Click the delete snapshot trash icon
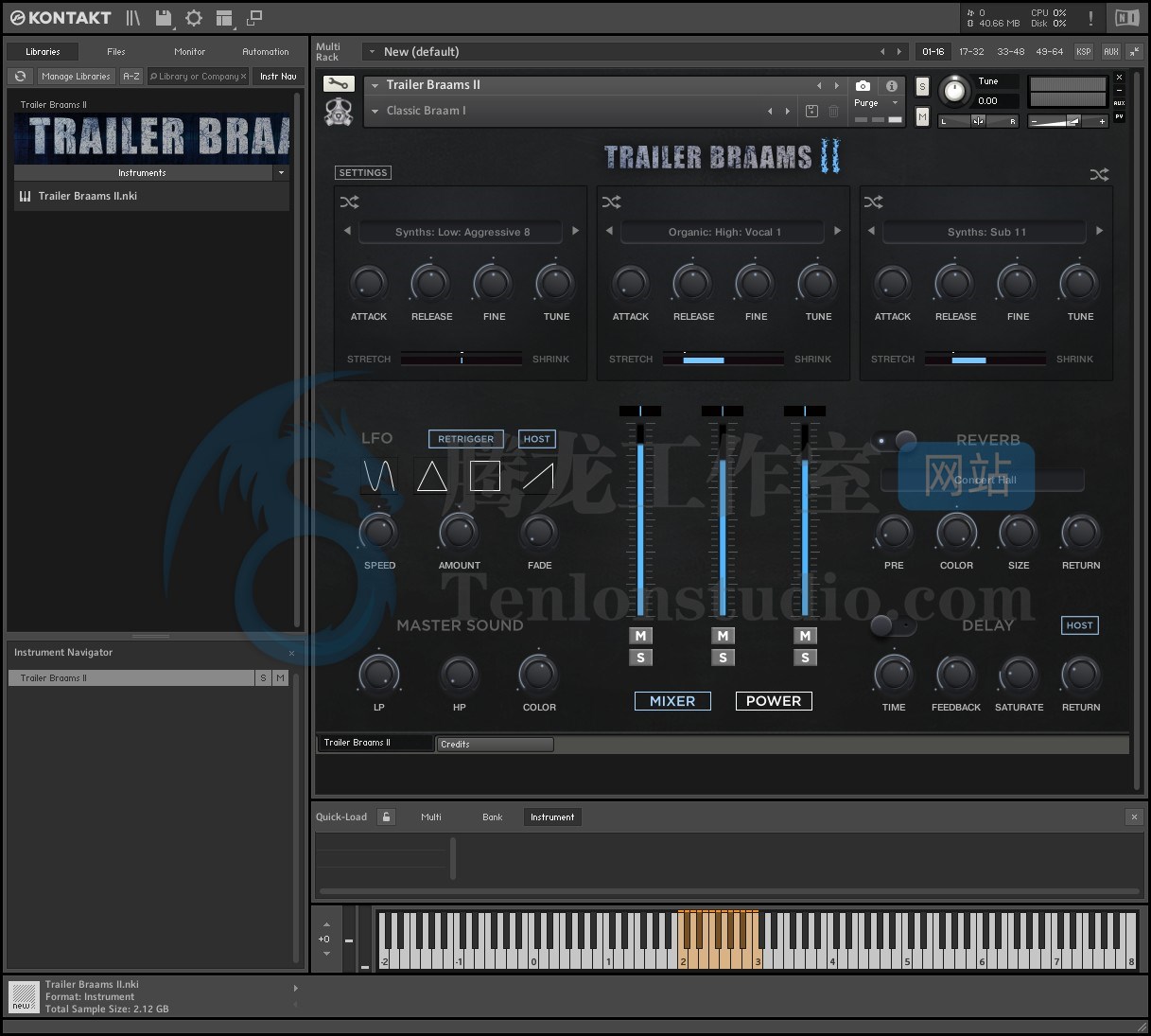 tap(833, 111)
